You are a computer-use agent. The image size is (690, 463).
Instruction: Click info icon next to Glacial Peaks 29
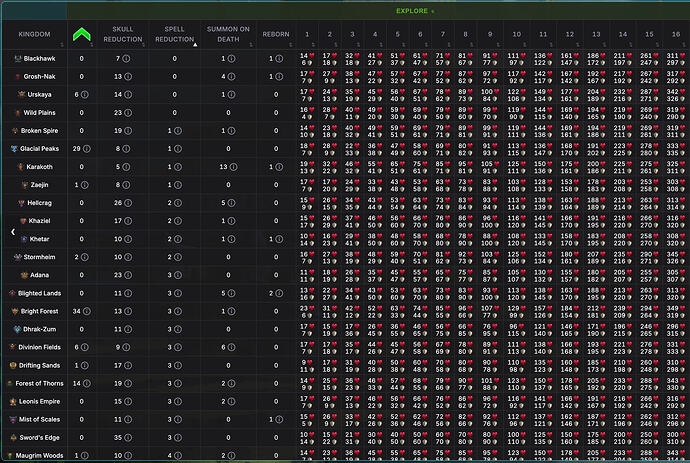point(87,149)
